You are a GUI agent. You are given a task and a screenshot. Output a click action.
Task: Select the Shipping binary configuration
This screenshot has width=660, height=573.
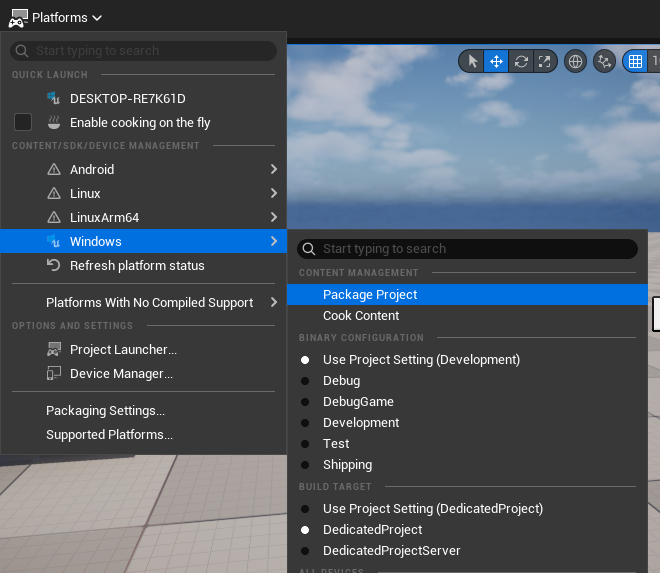pos(467,465)
